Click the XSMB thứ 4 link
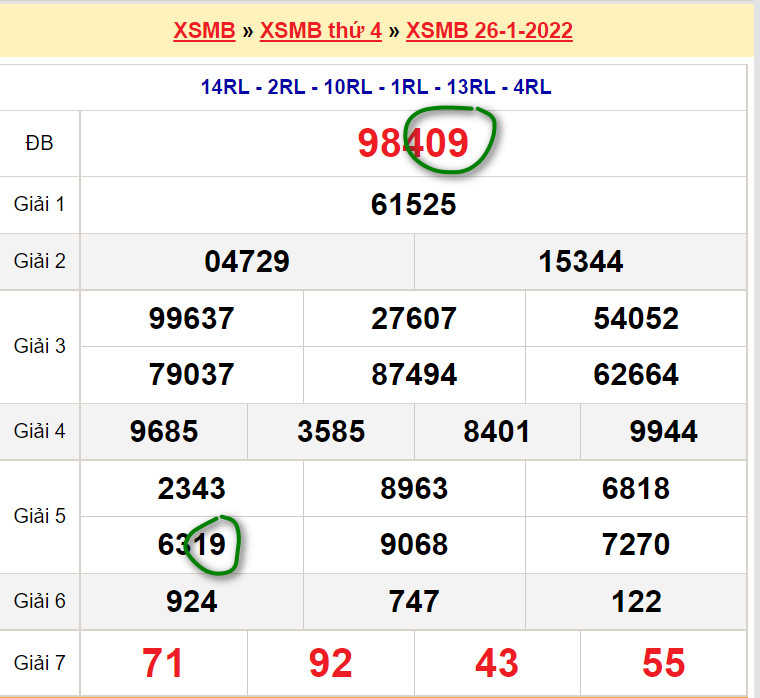The image size is (760, 698). (x=320, y=30)
